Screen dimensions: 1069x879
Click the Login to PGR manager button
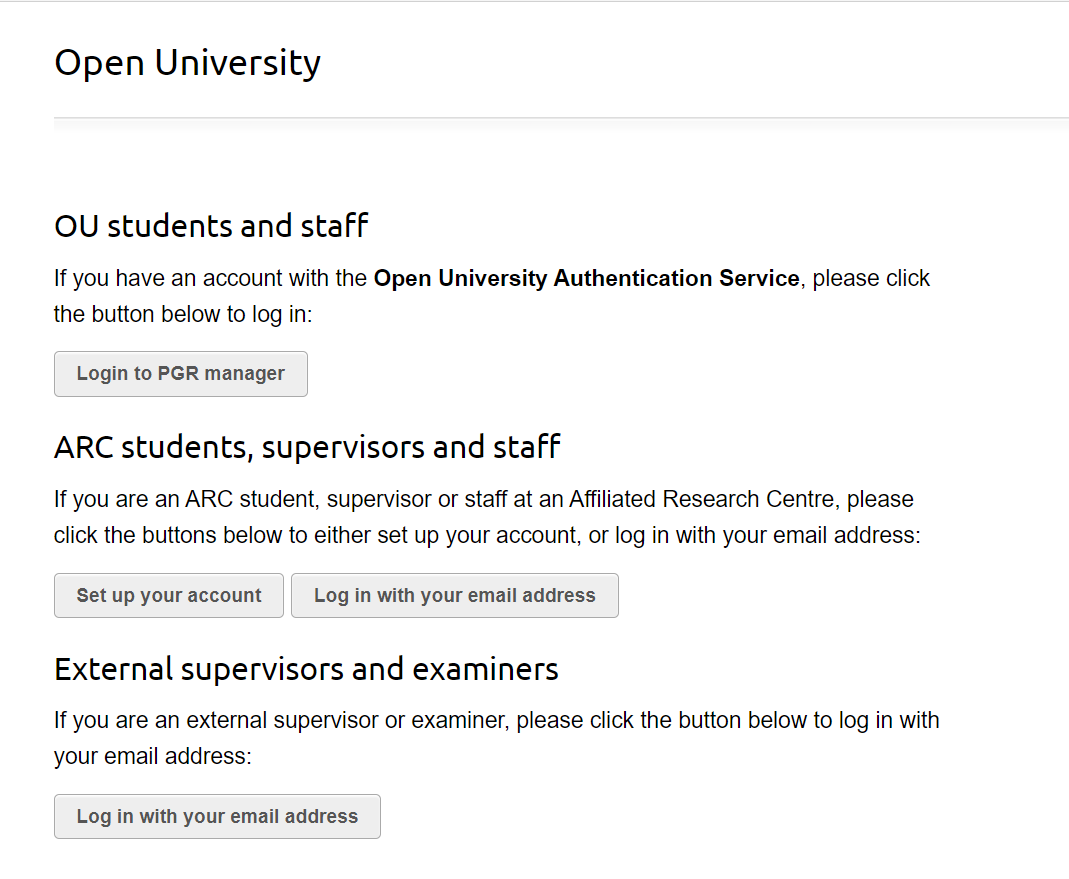(x=181, y=374)
